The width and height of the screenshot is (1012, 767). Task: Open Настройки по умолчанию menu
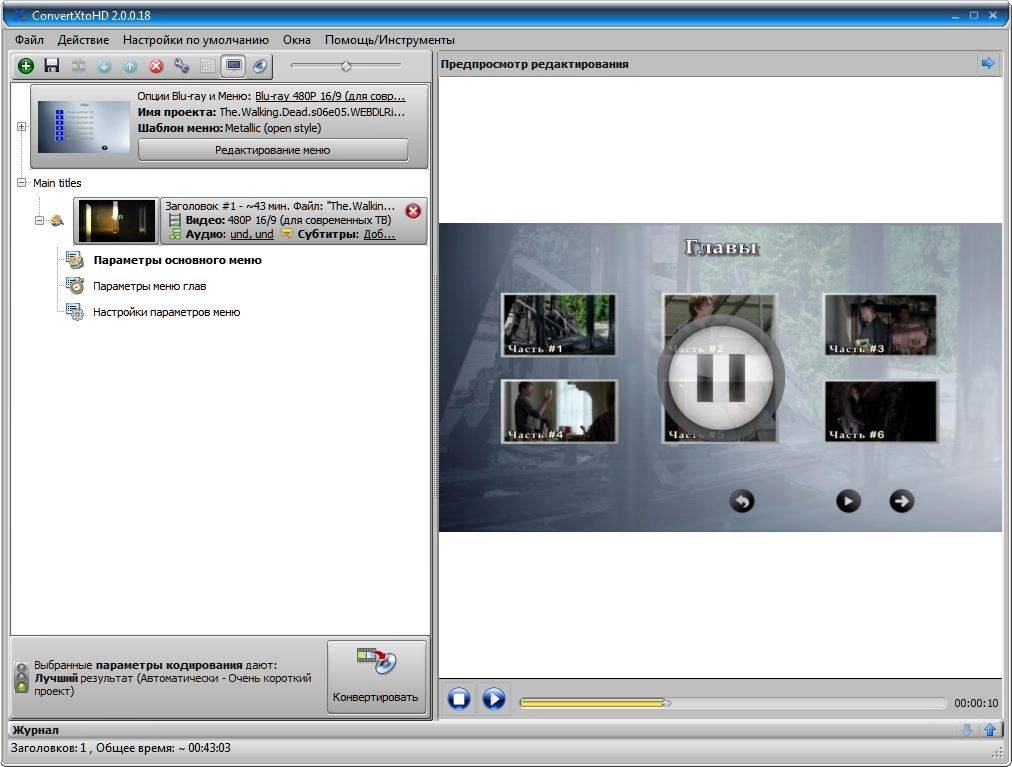coord(196,40)
